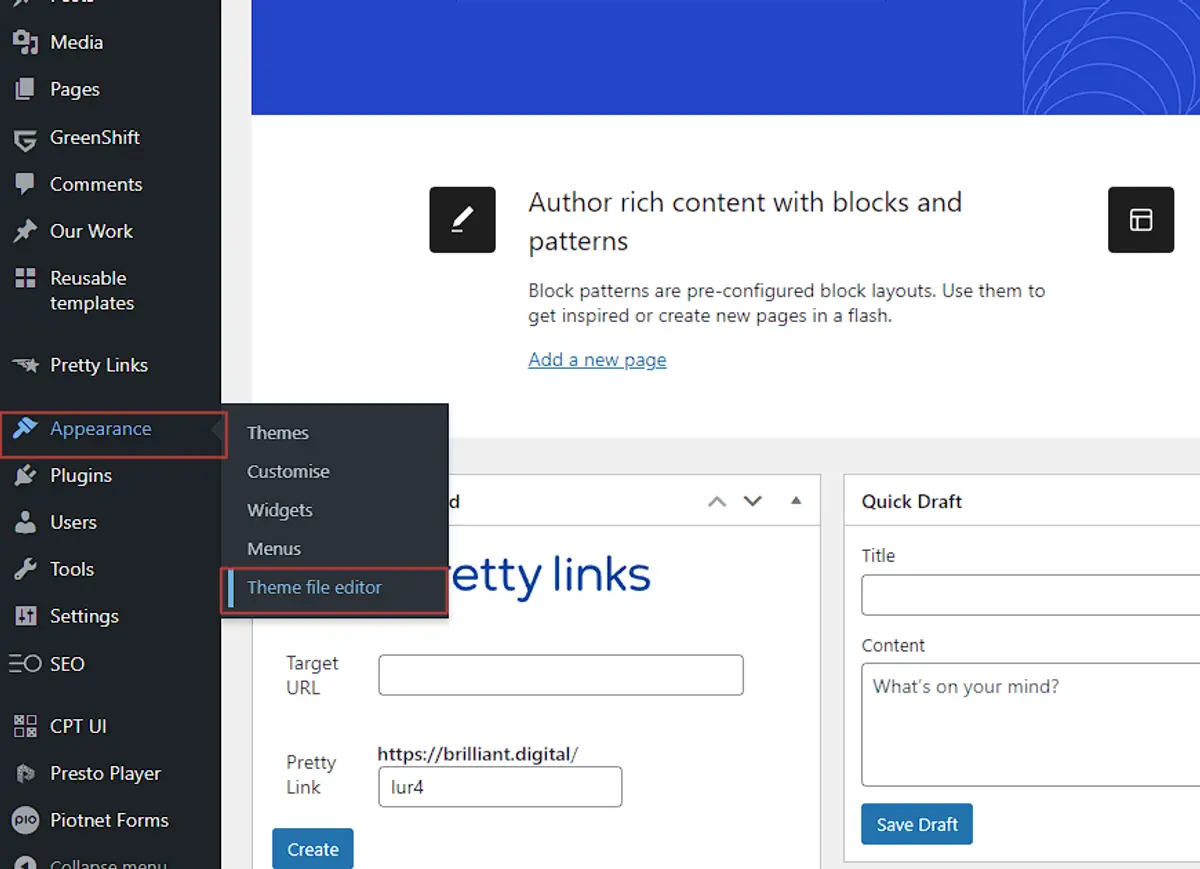Collapse the admin menu
Viewport: 1200px width, 869px height.
25,862
